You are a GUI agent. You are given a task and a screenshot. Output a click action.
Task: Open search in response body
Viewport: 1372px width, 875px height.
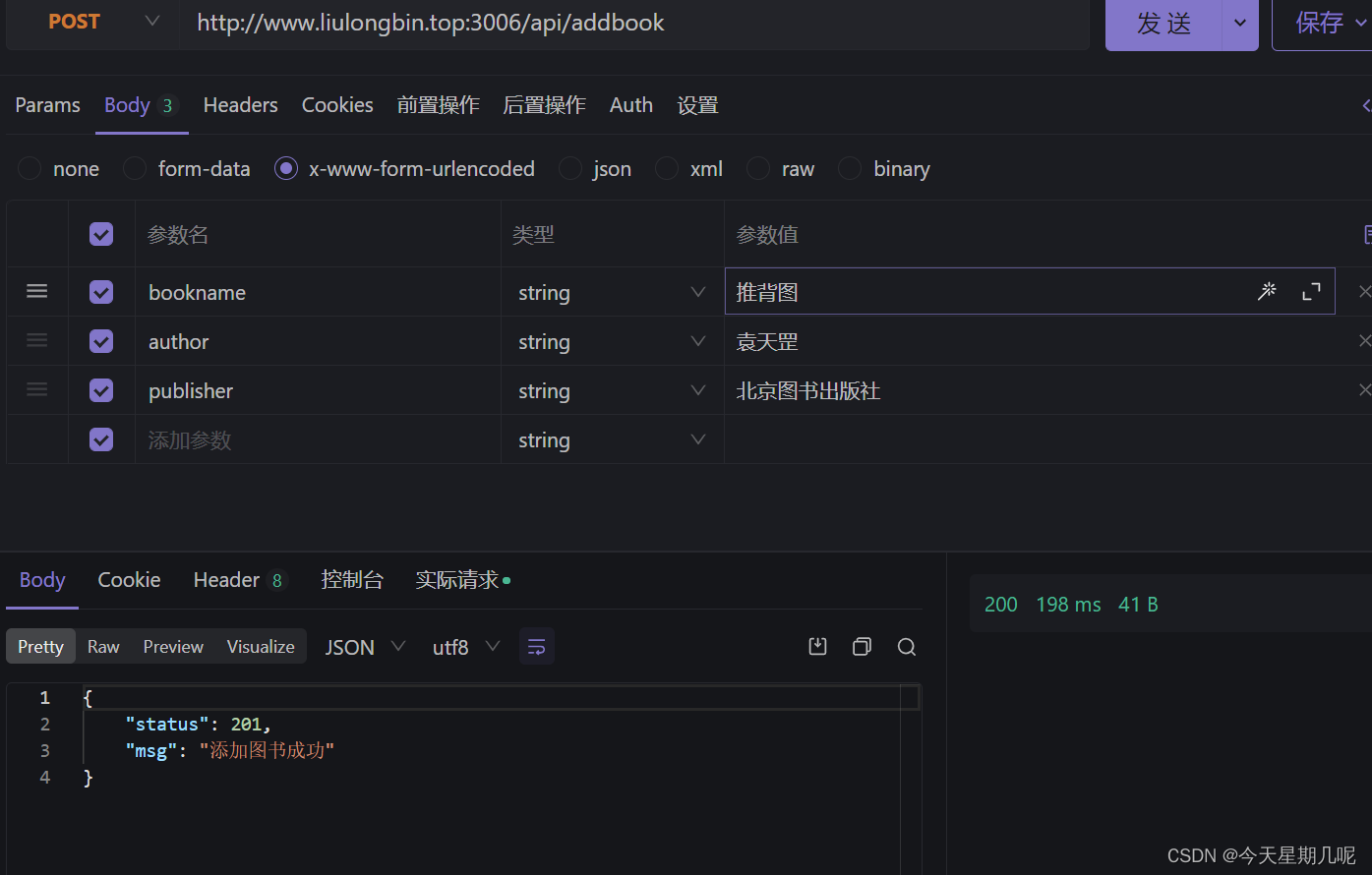pos(907,646)
